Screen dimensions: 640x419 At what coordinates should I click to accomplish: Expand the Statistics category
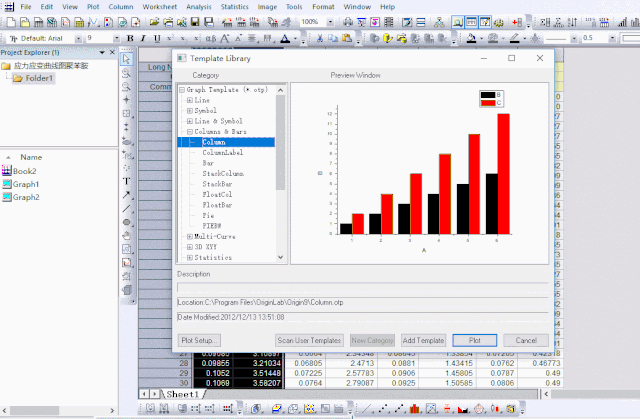point(189,258)
